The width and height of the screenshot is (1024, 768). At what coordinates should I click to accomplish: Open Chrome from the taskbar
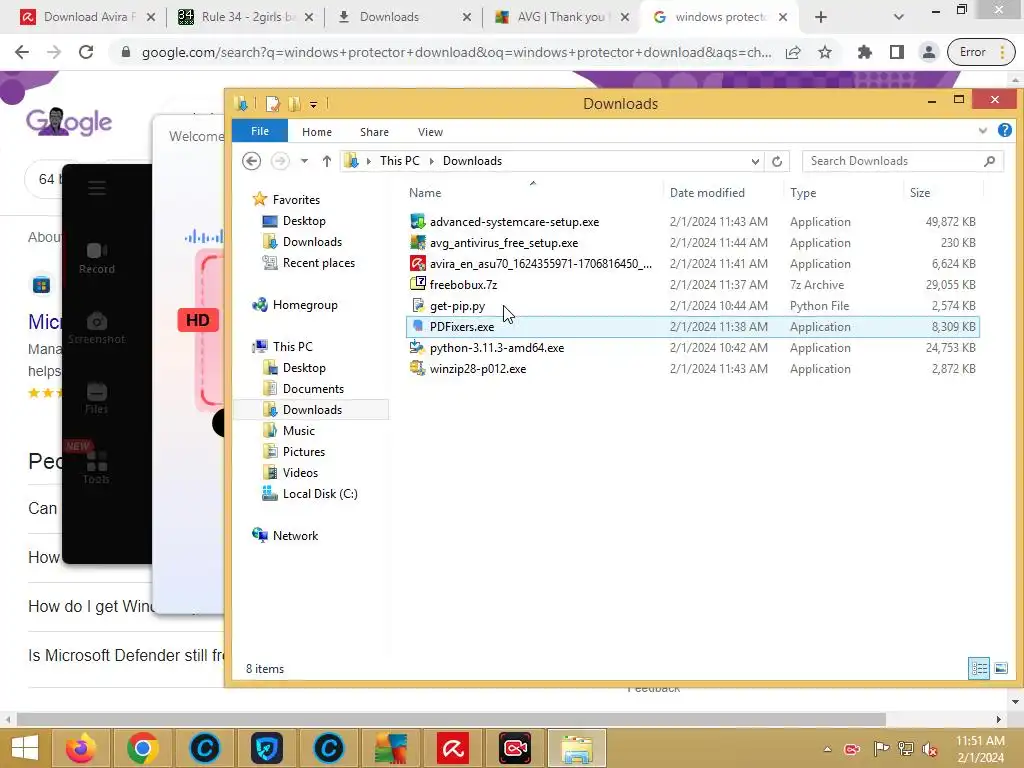pos(142,748)
